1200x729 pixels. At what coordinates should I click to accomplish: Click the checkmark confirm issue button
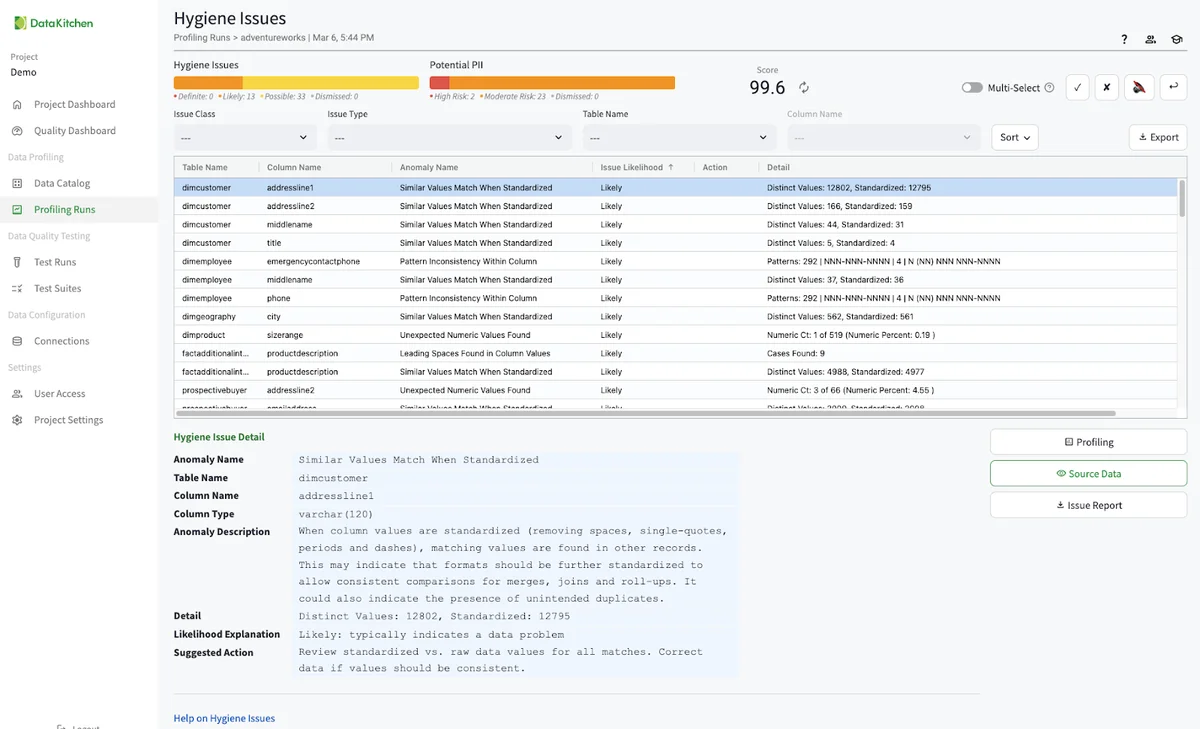(x=1077, y=87)
